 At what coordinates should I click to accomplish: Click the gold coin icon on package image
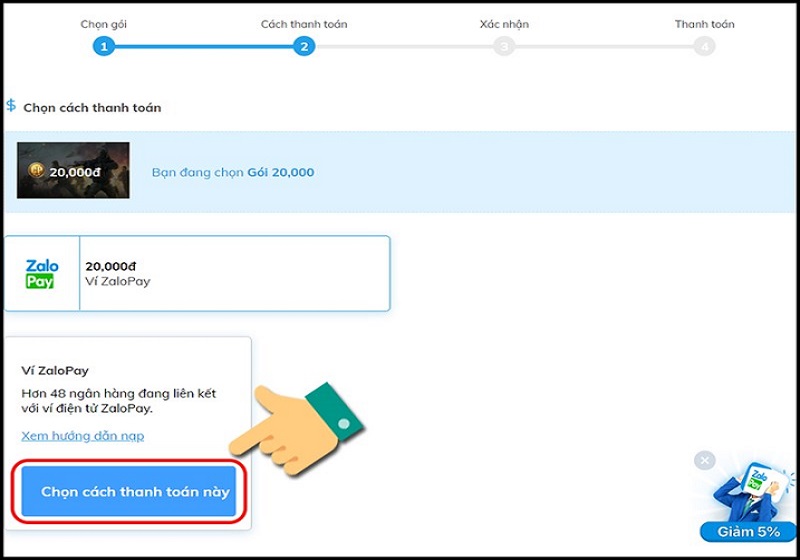coord(36,170)
